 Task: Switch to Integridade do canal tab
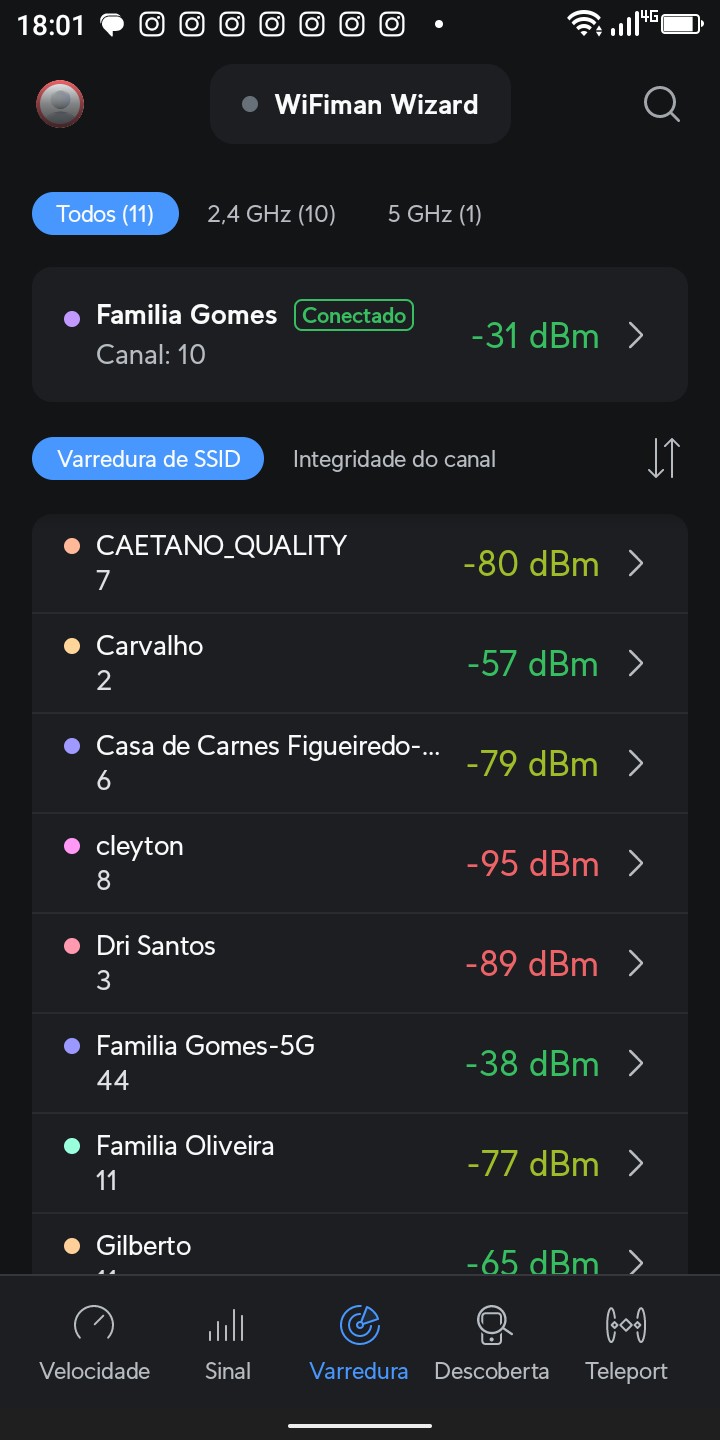[394, 459]
